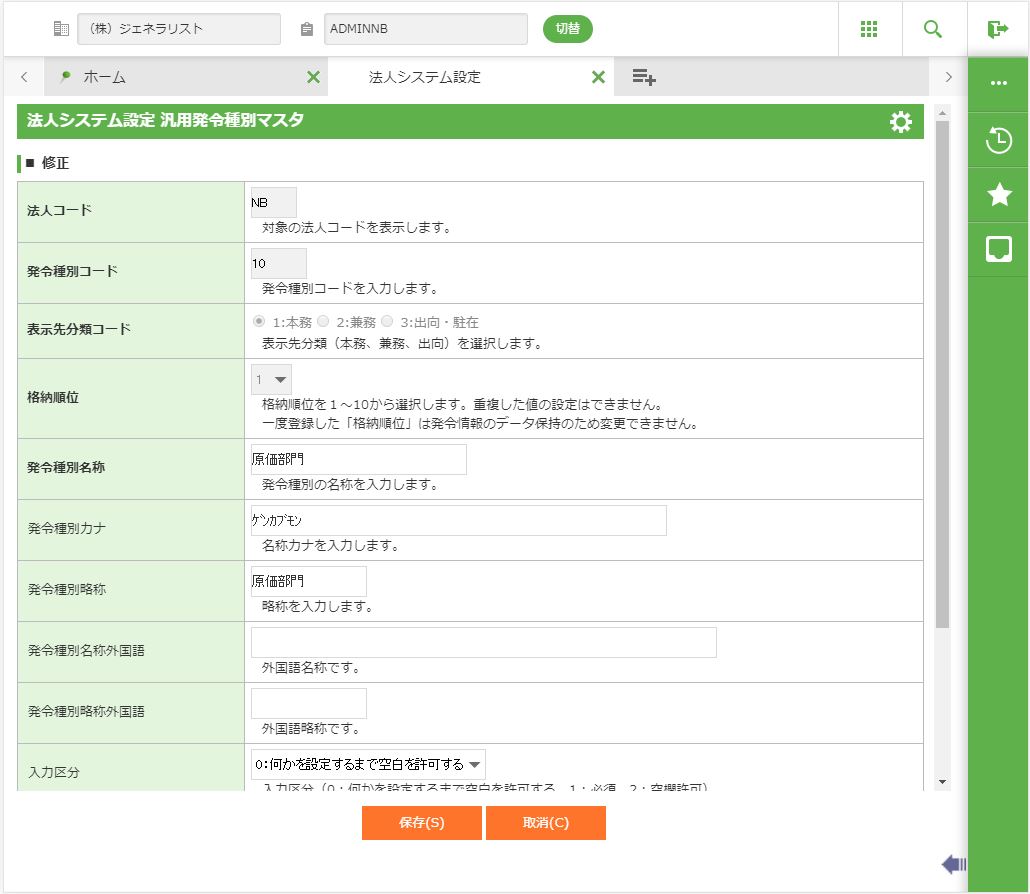Select the 1:本務 radio button
Viewport: 1030px width, 894px height.
click(259, 322)
